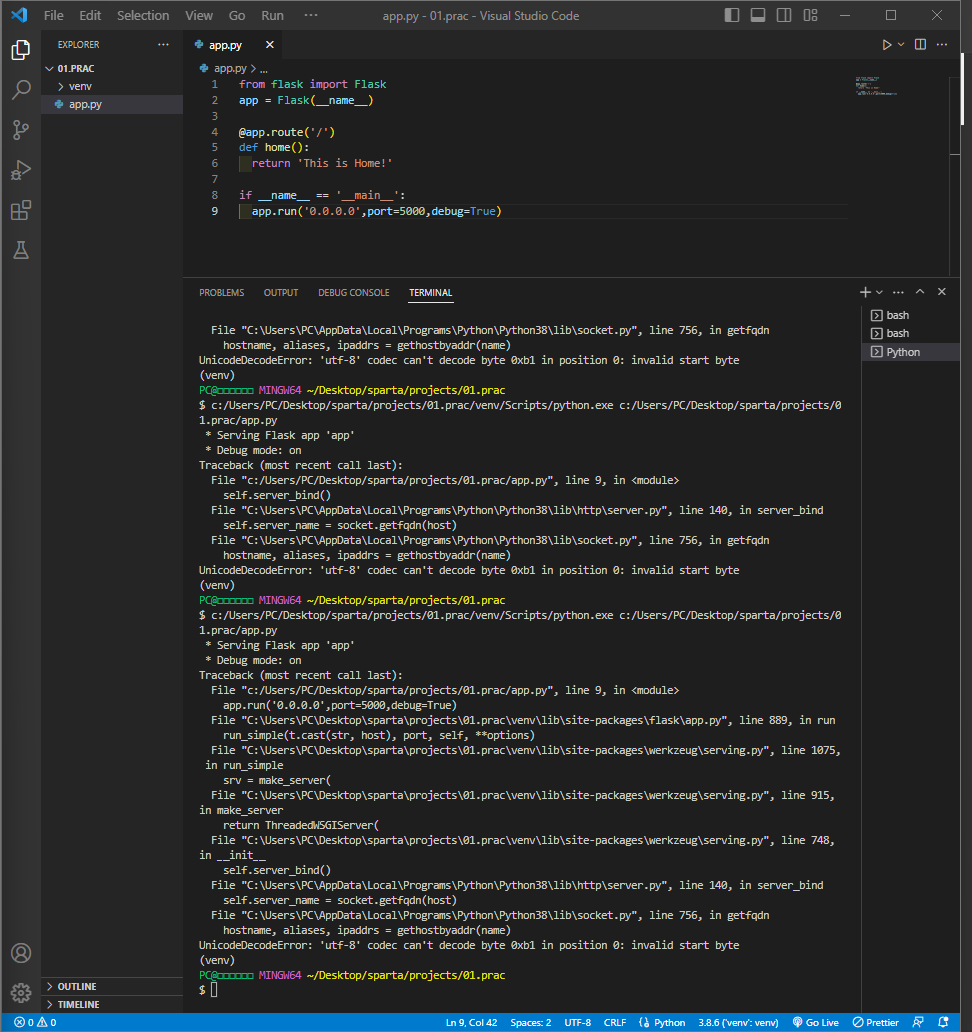972x1032 pixels.
Task: Click the code minimap preview
Action: [x=876, y=86]
